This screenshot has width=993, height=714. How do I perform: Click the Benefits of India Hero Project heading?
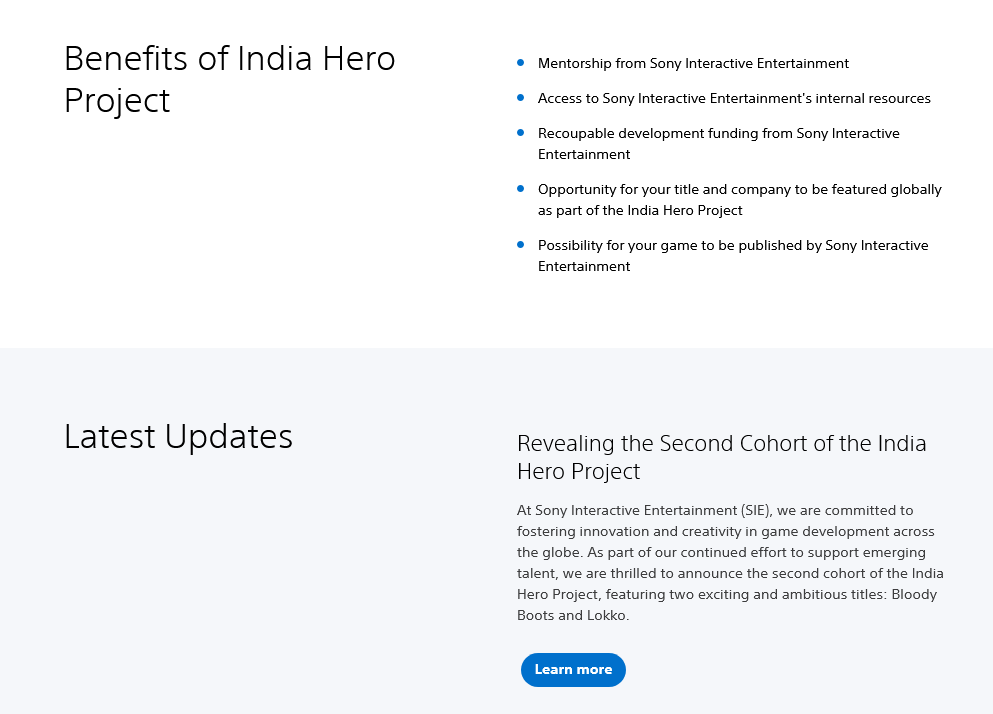(229, 79)
